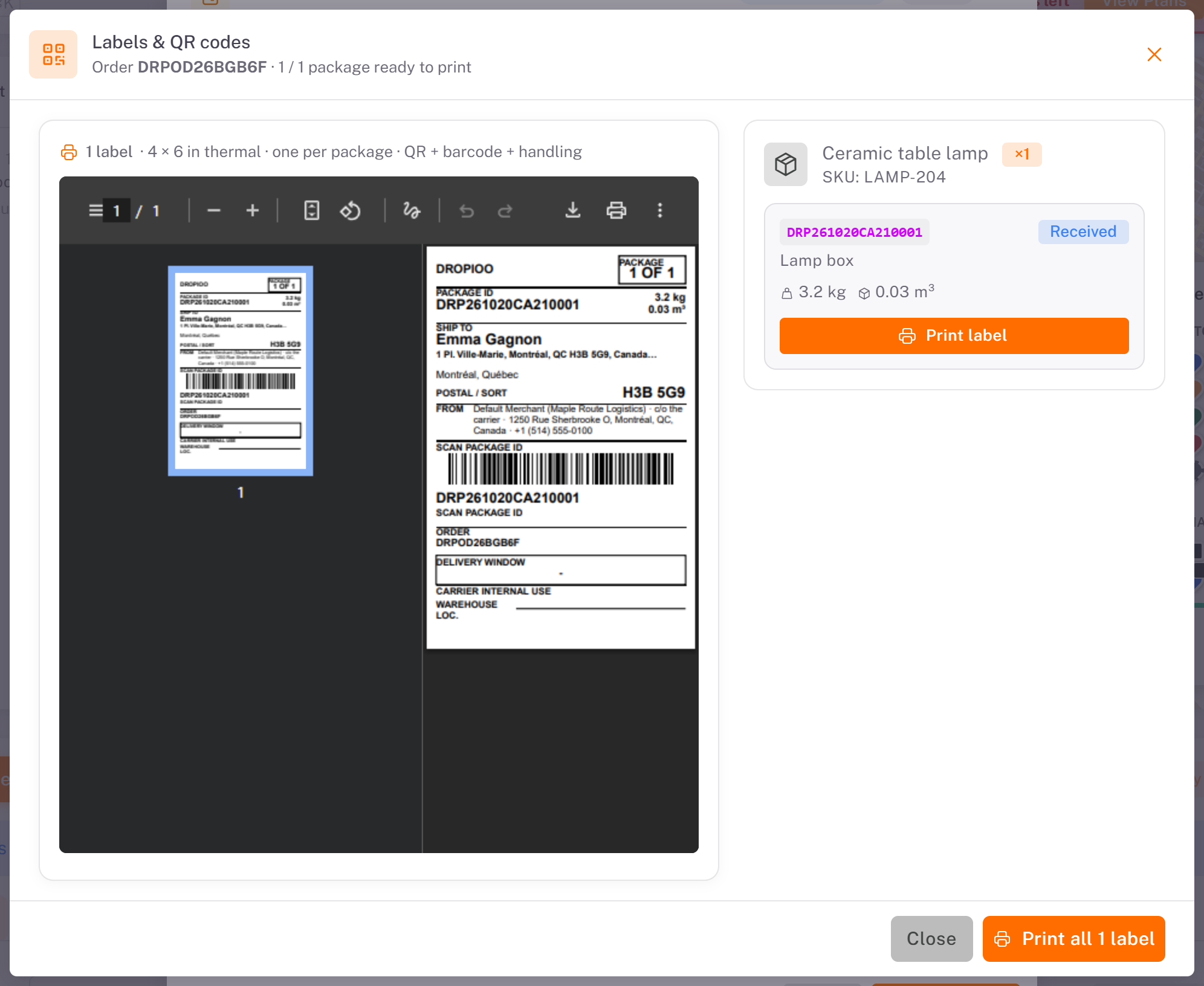Screen dimensions: 1204x986
Task: Click the undo arrow in PDF toolbar
Action: point(467,211)
